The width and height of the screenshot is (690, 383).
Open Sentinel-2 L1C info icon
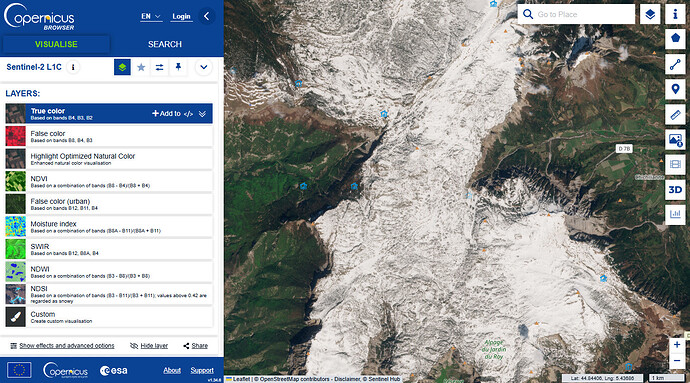point(73,67)
